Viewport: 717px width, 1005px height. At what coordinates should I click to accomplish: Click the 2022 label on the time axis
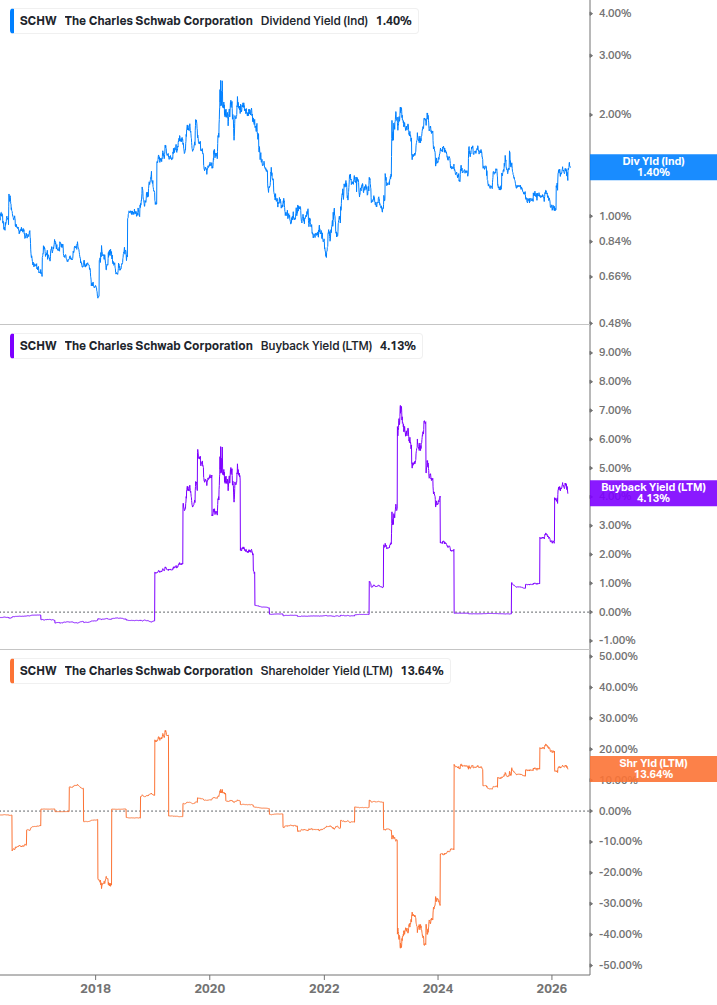click(324, 988)
